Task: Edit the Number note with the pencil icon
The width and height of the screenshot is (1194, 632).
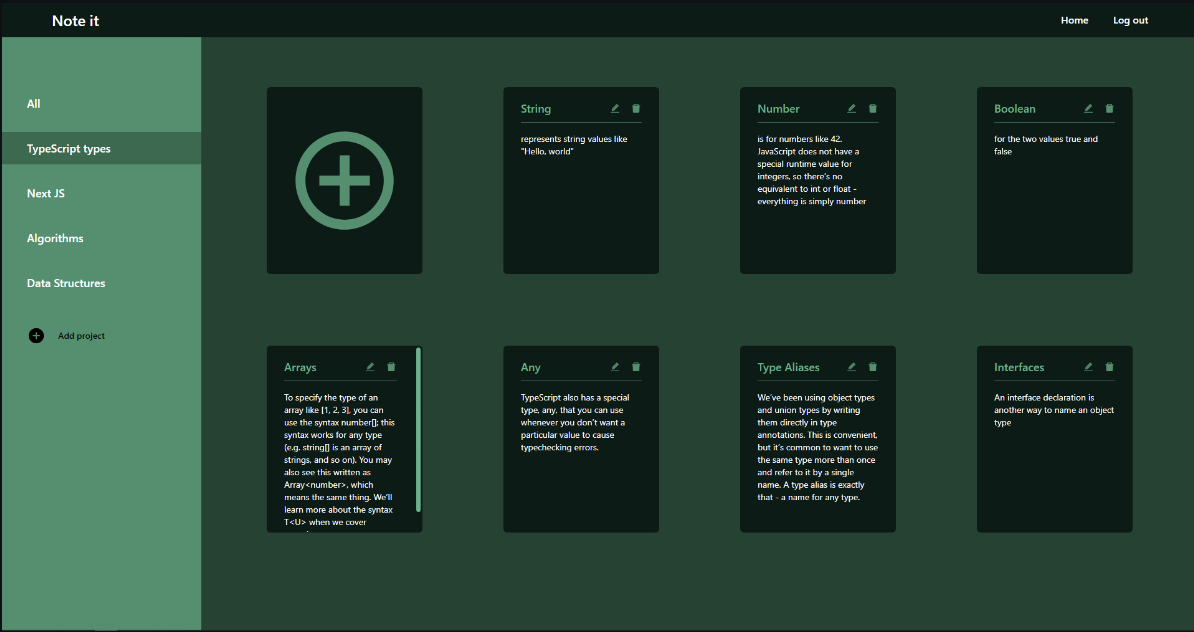Action: (850, 108)
